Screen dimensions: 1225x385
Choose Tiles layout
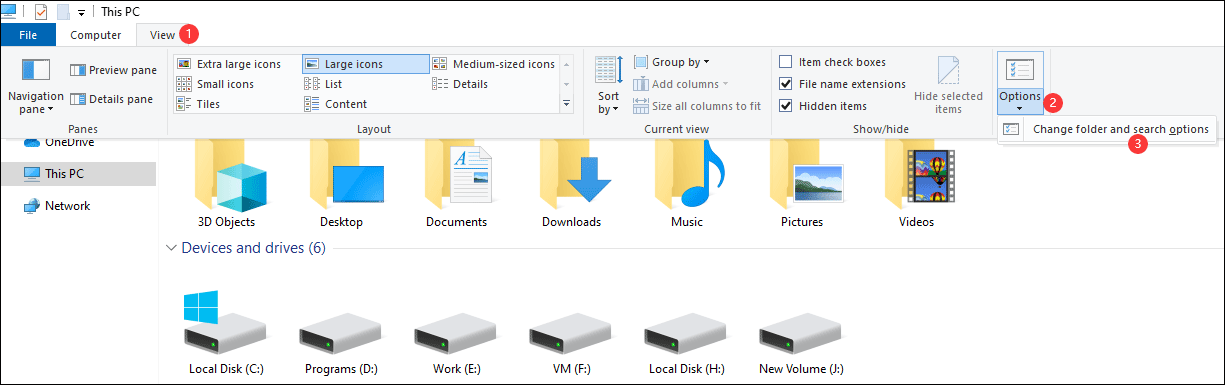coord(198,104)
